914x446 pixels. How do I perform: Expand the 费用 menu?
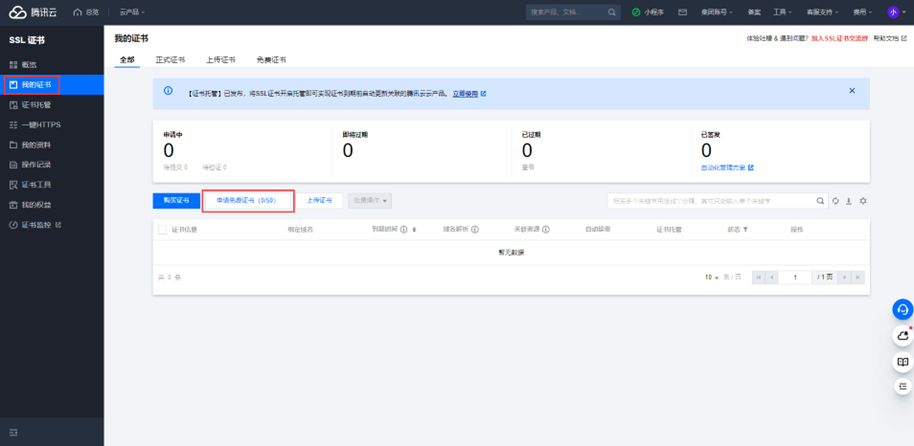click(x=863, y=12)
